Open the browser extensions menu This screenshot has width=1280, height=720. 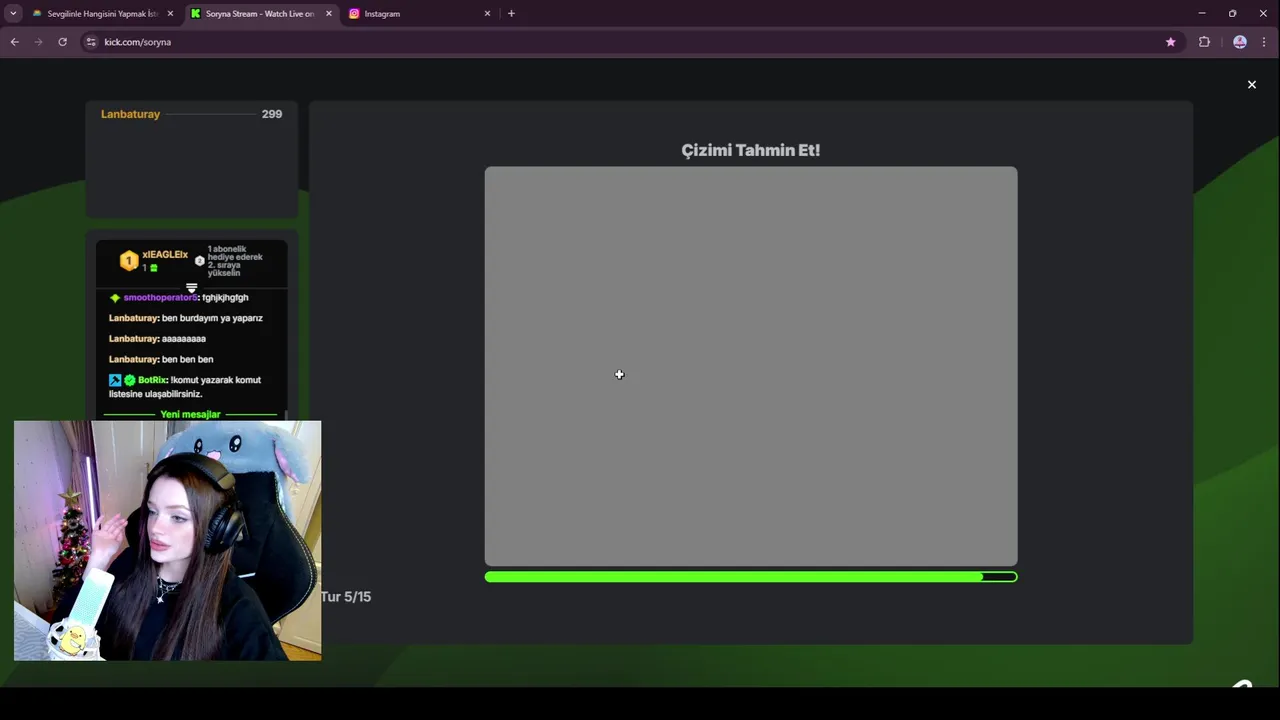click(x=1204, y=42)
